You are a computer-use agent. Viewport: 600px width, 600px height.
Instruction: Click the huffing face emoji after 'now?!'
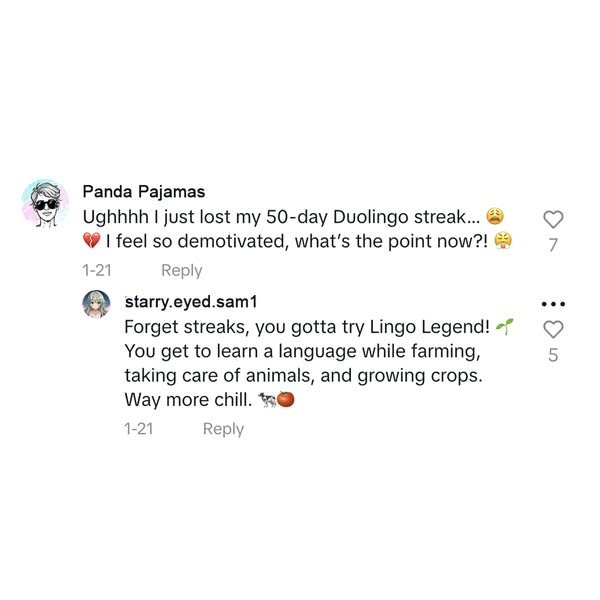[x=502, y=241]
